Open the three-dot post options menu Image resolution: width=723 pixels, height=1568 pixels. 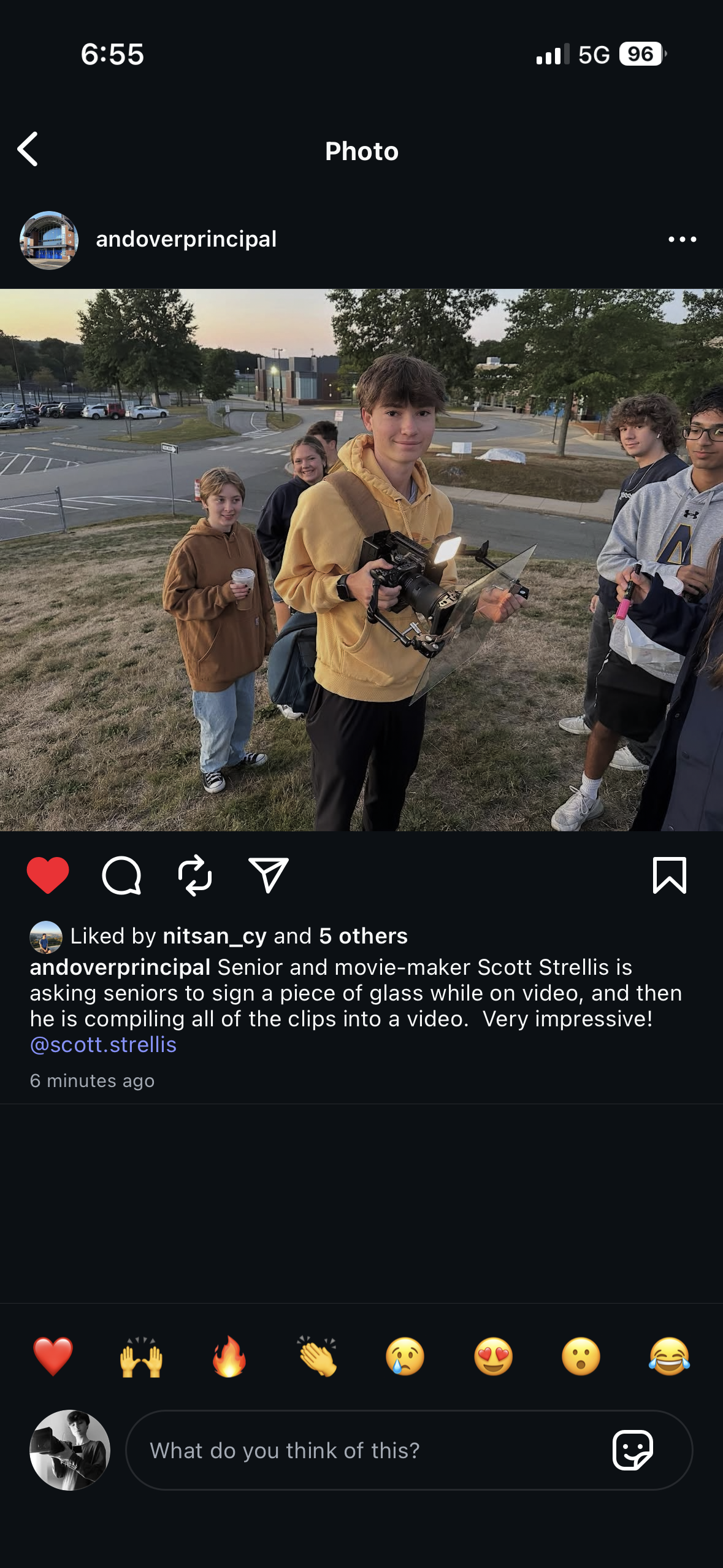pos(682,239)
